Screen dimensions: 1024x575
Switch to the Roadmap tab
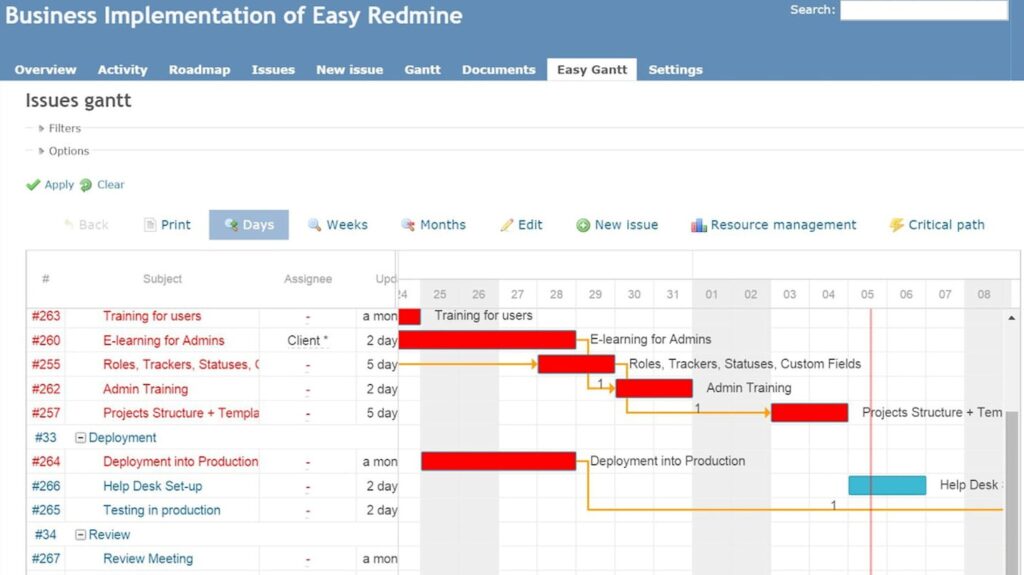pos(199,70)
